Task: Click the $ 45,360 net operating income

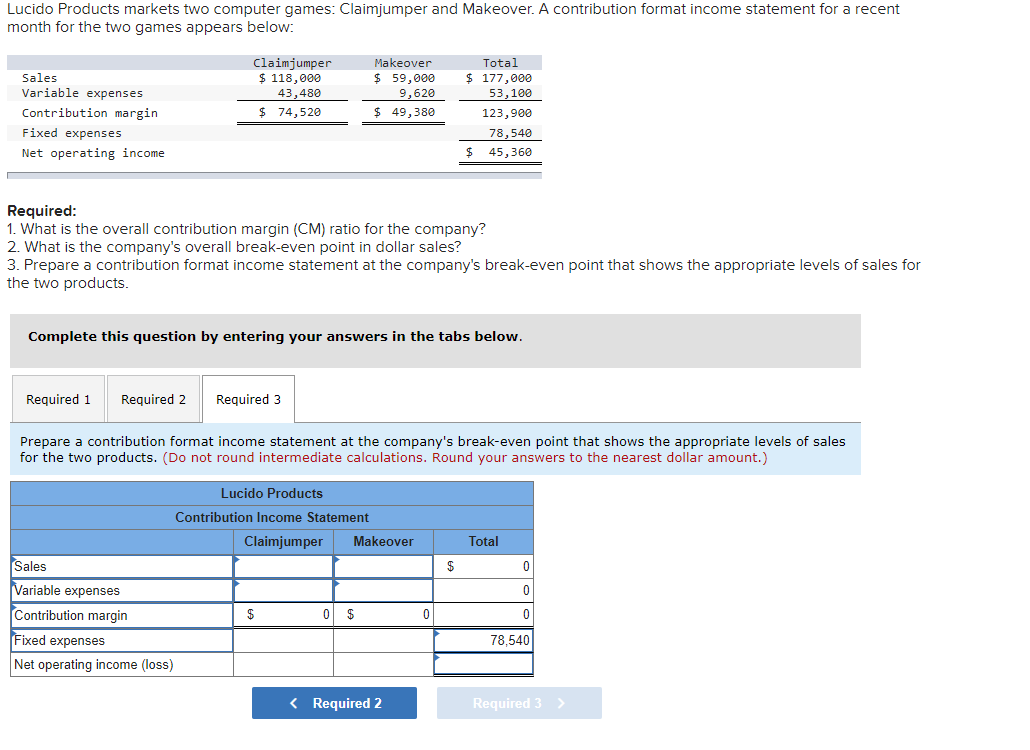Action: pyautogui.click(x=499, y=152)
